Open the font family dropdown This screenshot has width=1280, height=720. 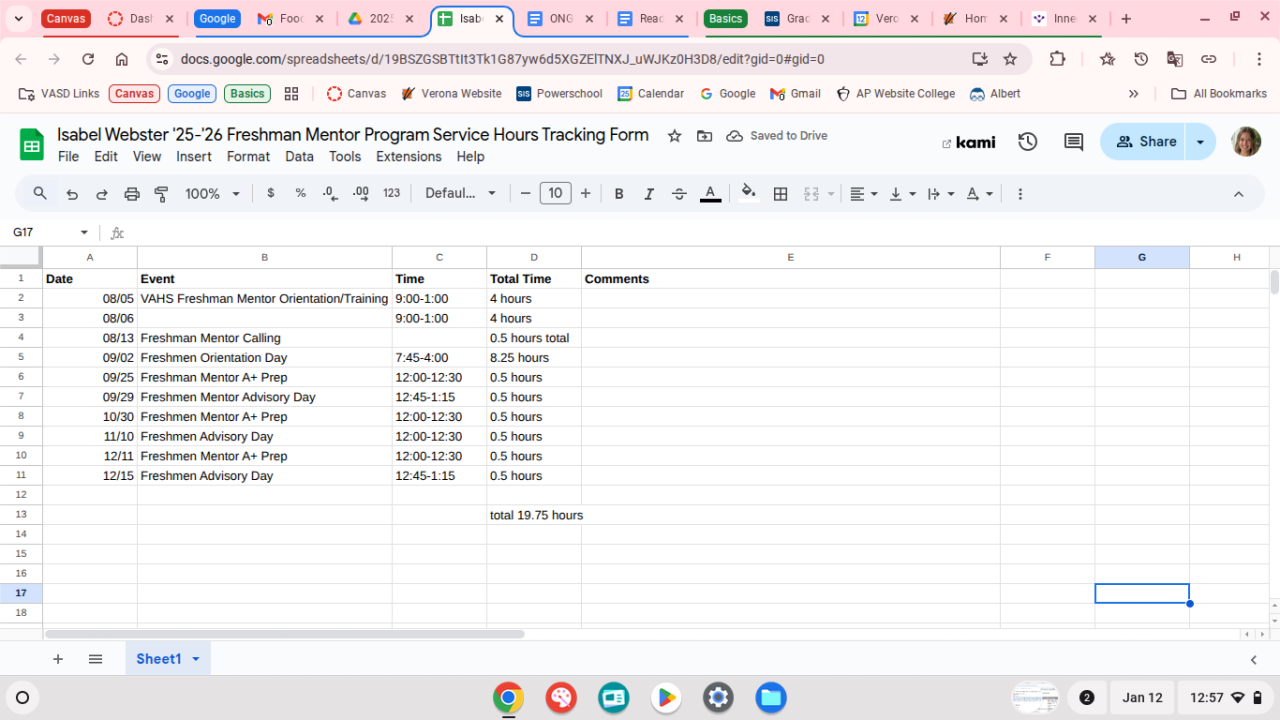coord(460,194)
